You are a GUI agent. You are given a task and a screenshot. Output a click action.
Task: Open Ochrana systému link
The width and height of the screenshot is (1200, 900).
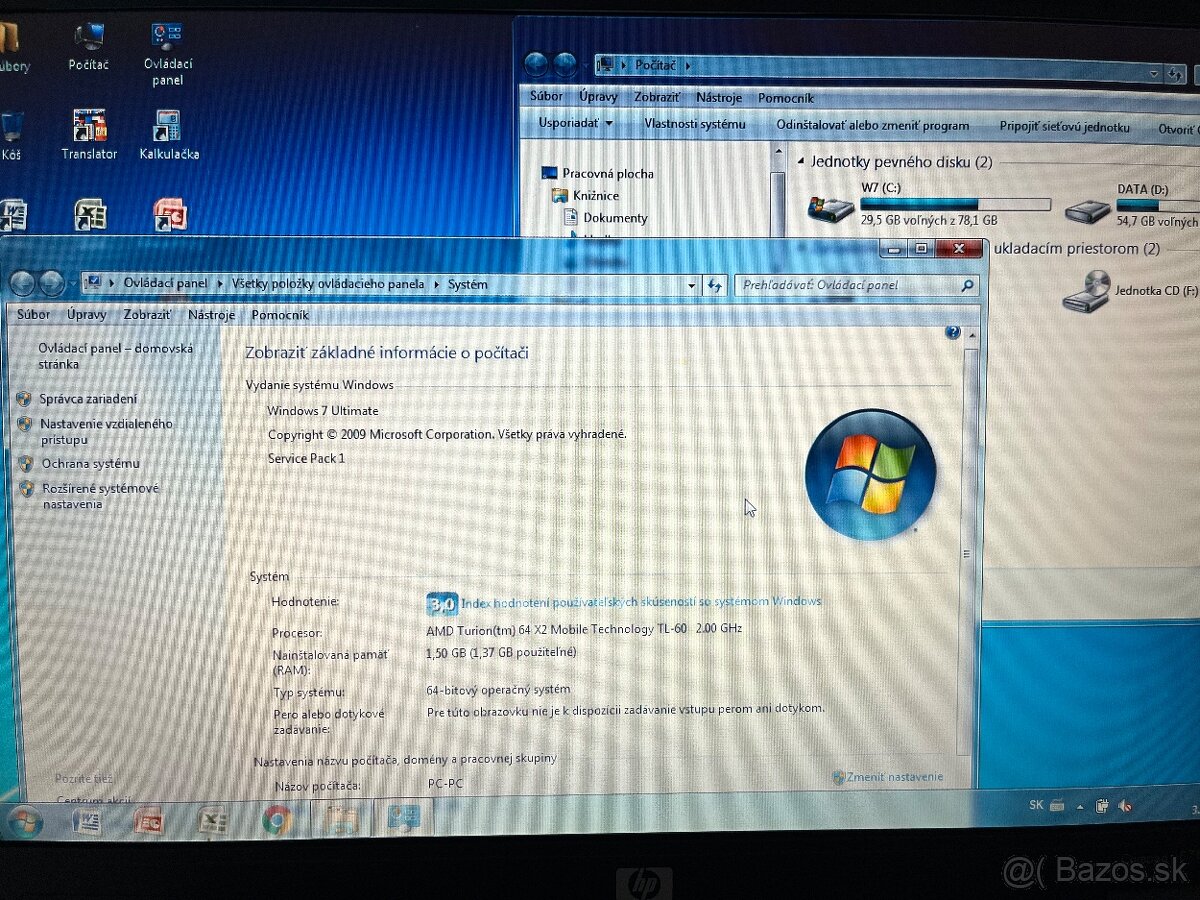click(90, 464)
